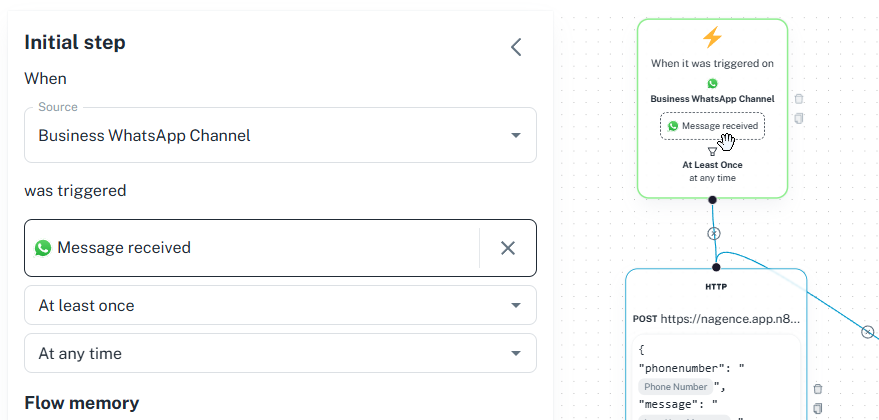Duplicate the HTTP node using its copy icon
Viewport: 879px width, 420px height.
(x=818, y=408)
